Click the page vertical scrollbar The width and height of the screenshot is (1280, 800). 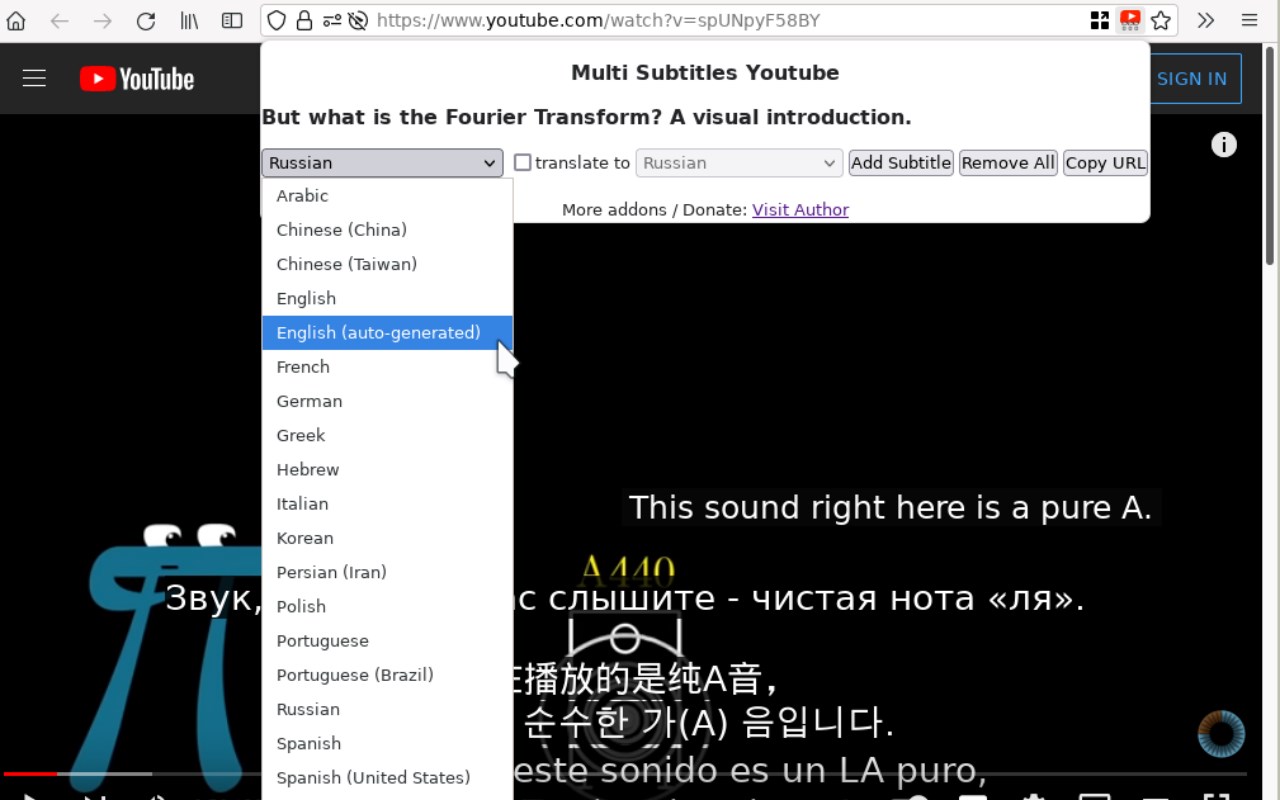pyautogui.click(x=1271, y=155)
